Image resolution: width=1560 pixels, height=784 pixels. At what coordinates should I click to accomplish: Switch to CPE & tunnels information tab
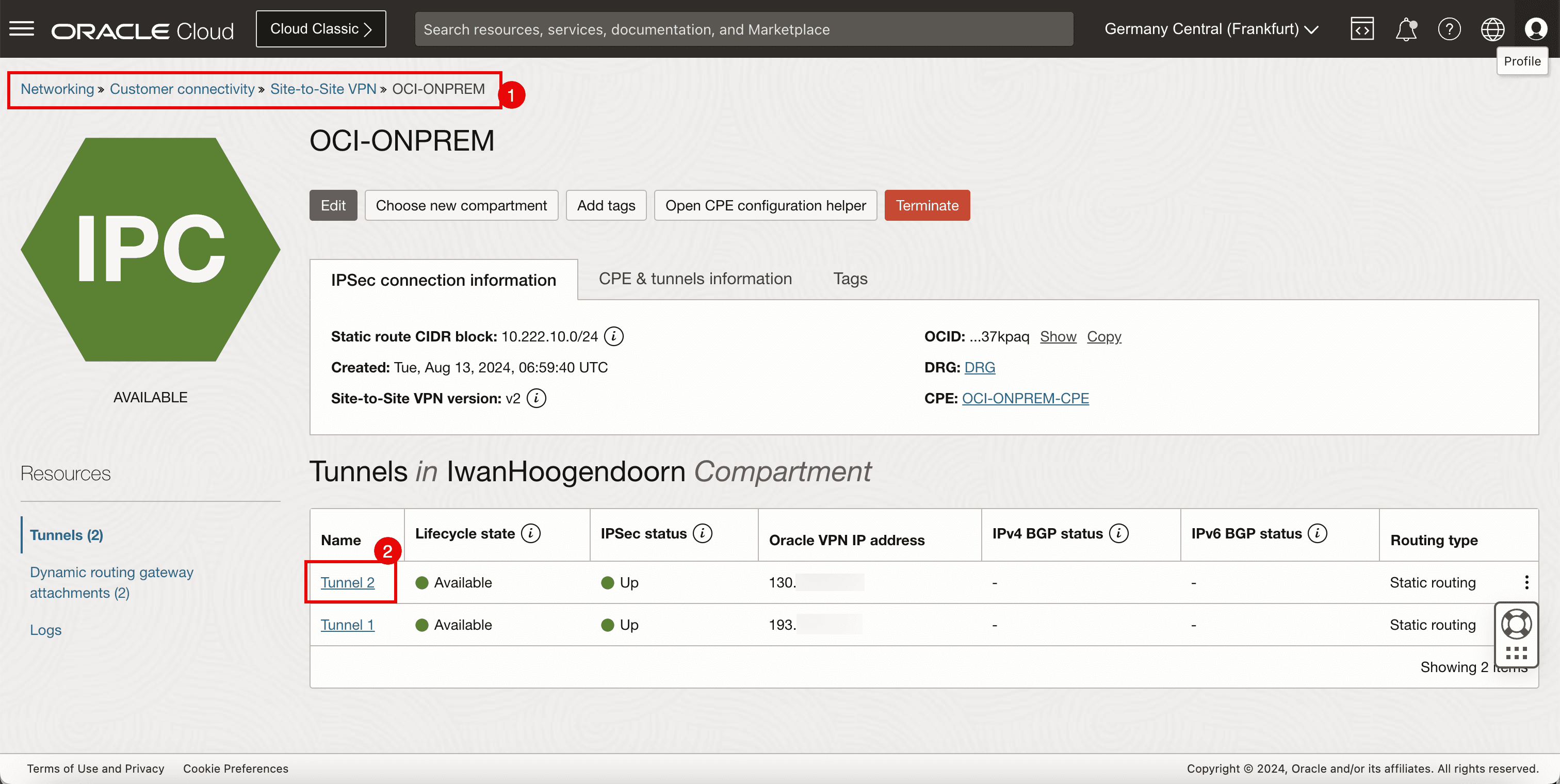tap(694, 279)
